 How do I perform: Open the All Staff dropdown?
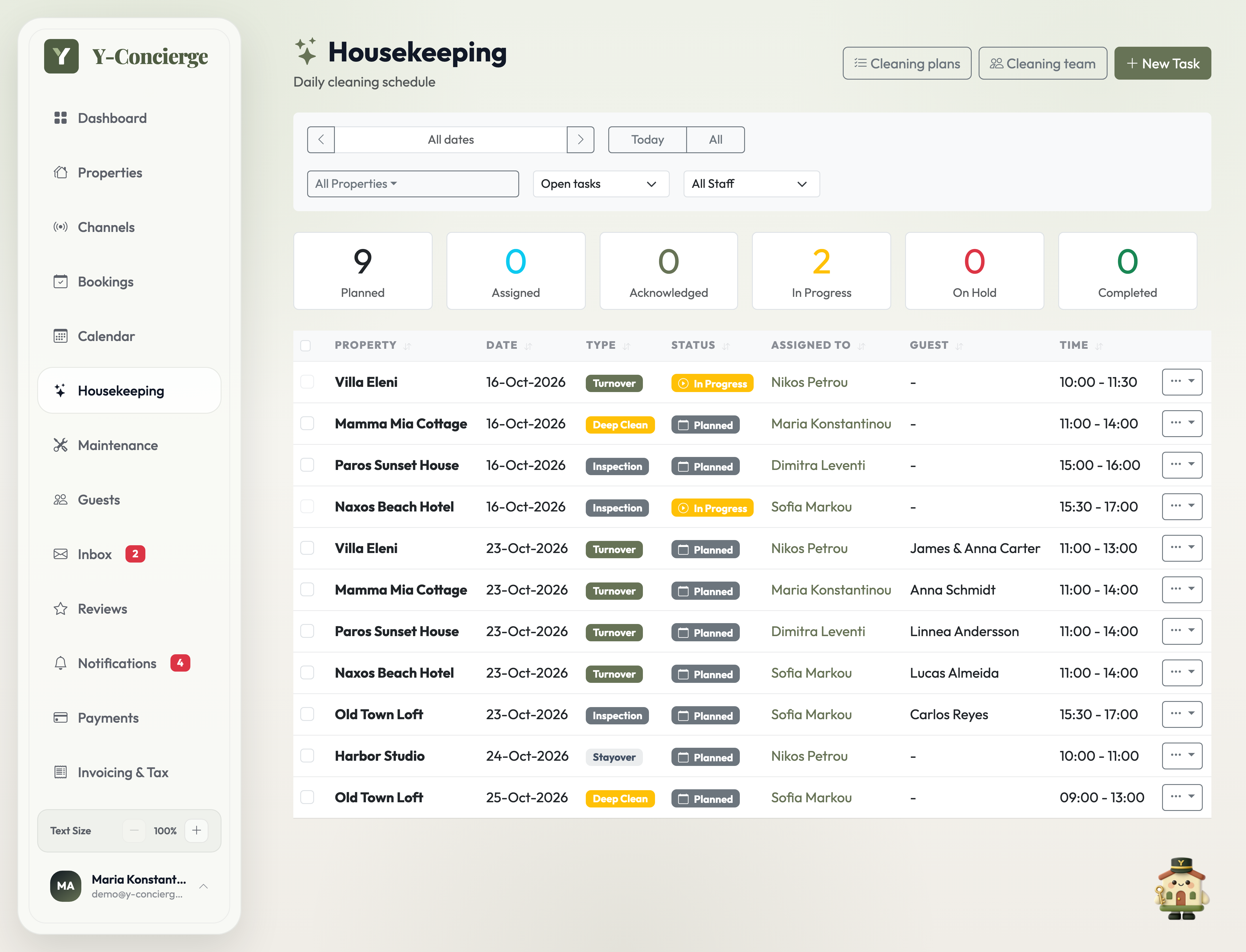pos(751,183)
